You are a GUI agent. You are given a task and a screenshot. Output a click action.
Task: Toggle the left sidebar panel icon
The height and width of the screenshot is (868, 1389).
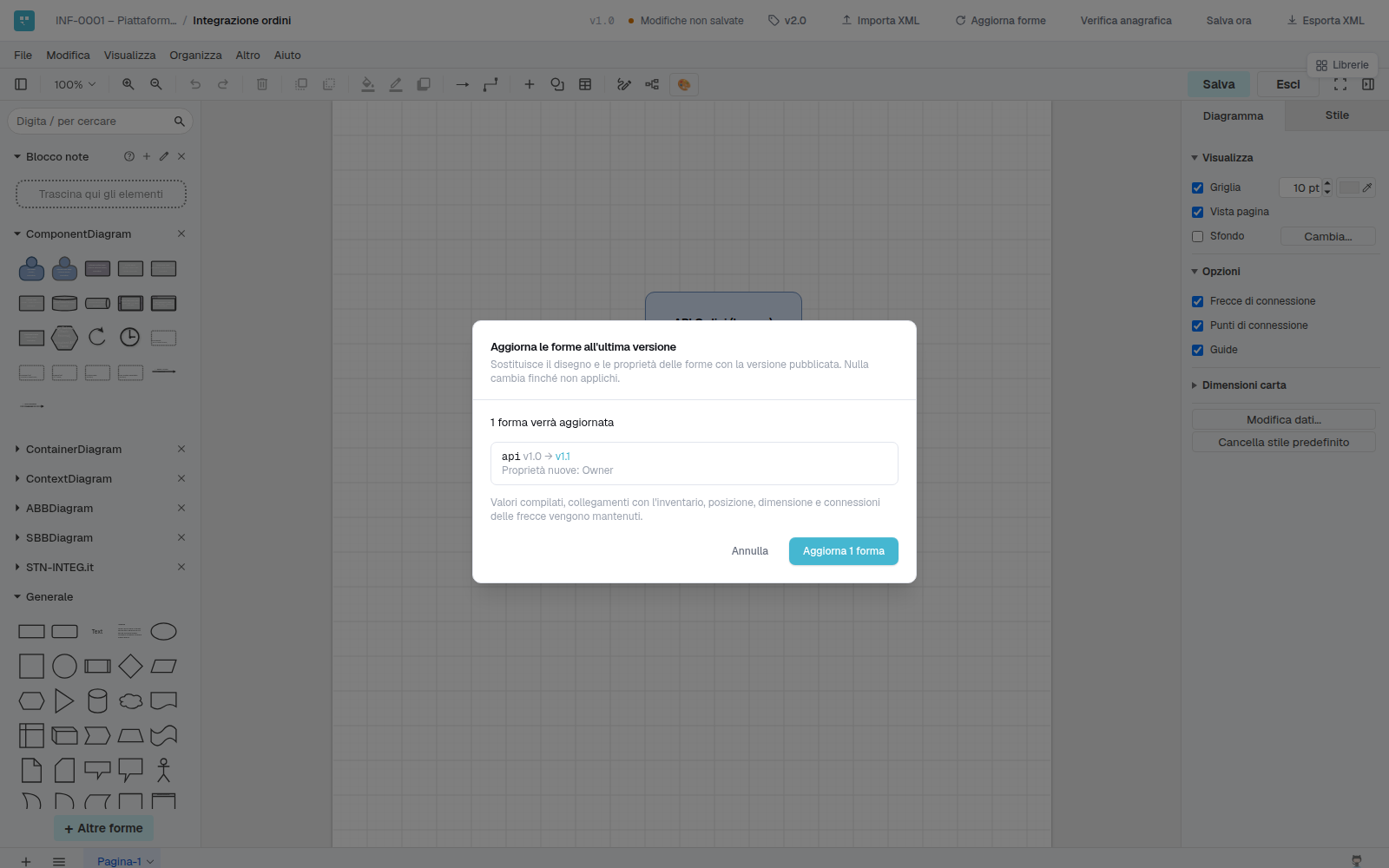point(21,84)
